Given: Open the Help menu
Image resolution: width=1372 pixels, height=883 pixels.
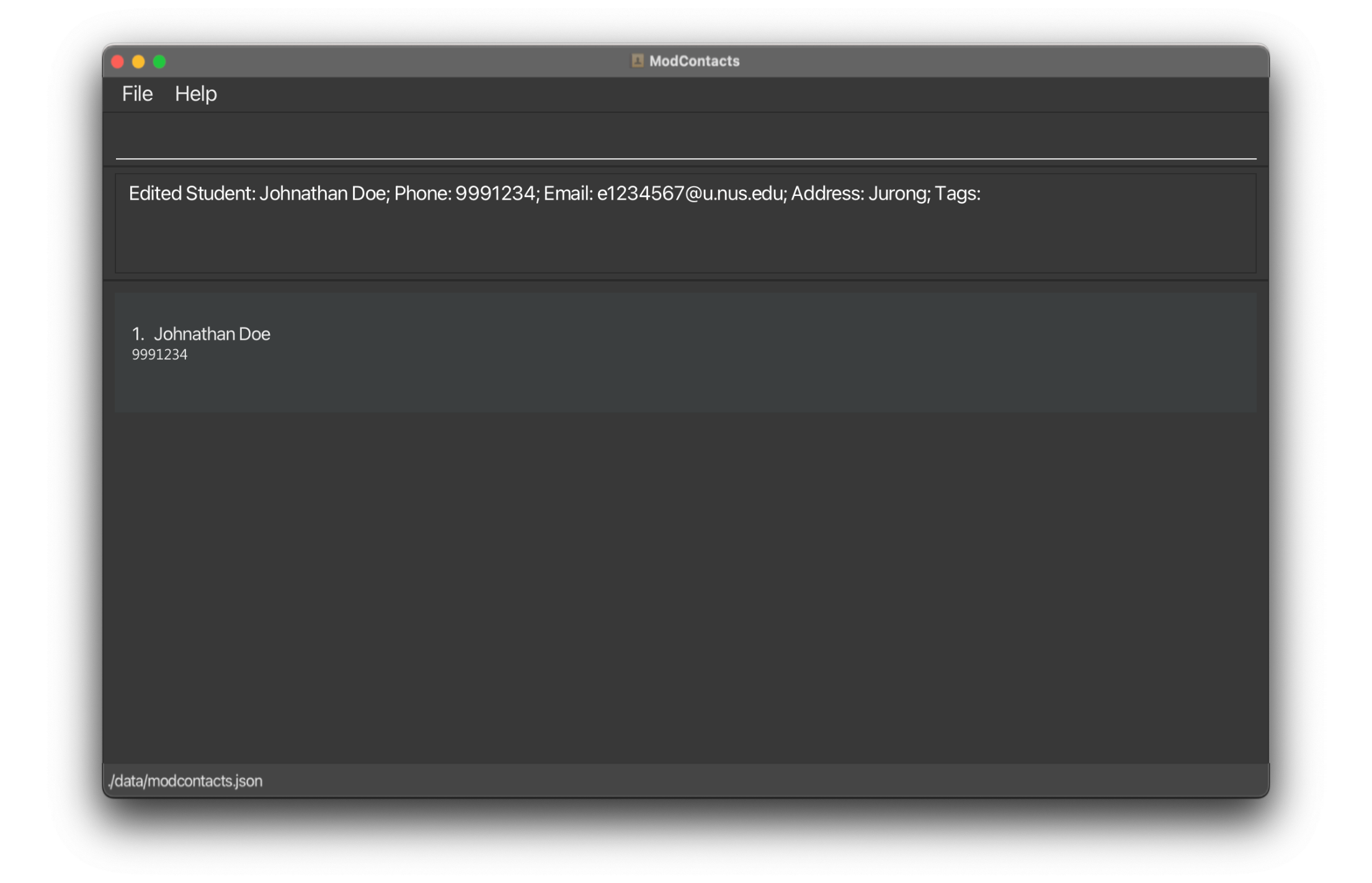Looking at the screenshot, I should [195, 94].
